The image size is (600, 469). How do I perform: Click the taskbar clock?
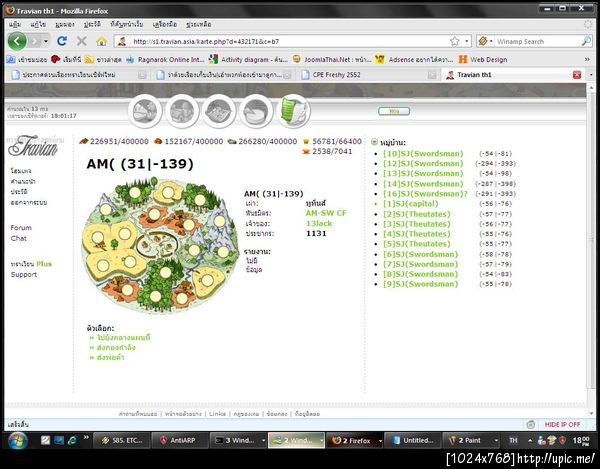point(581,441)
